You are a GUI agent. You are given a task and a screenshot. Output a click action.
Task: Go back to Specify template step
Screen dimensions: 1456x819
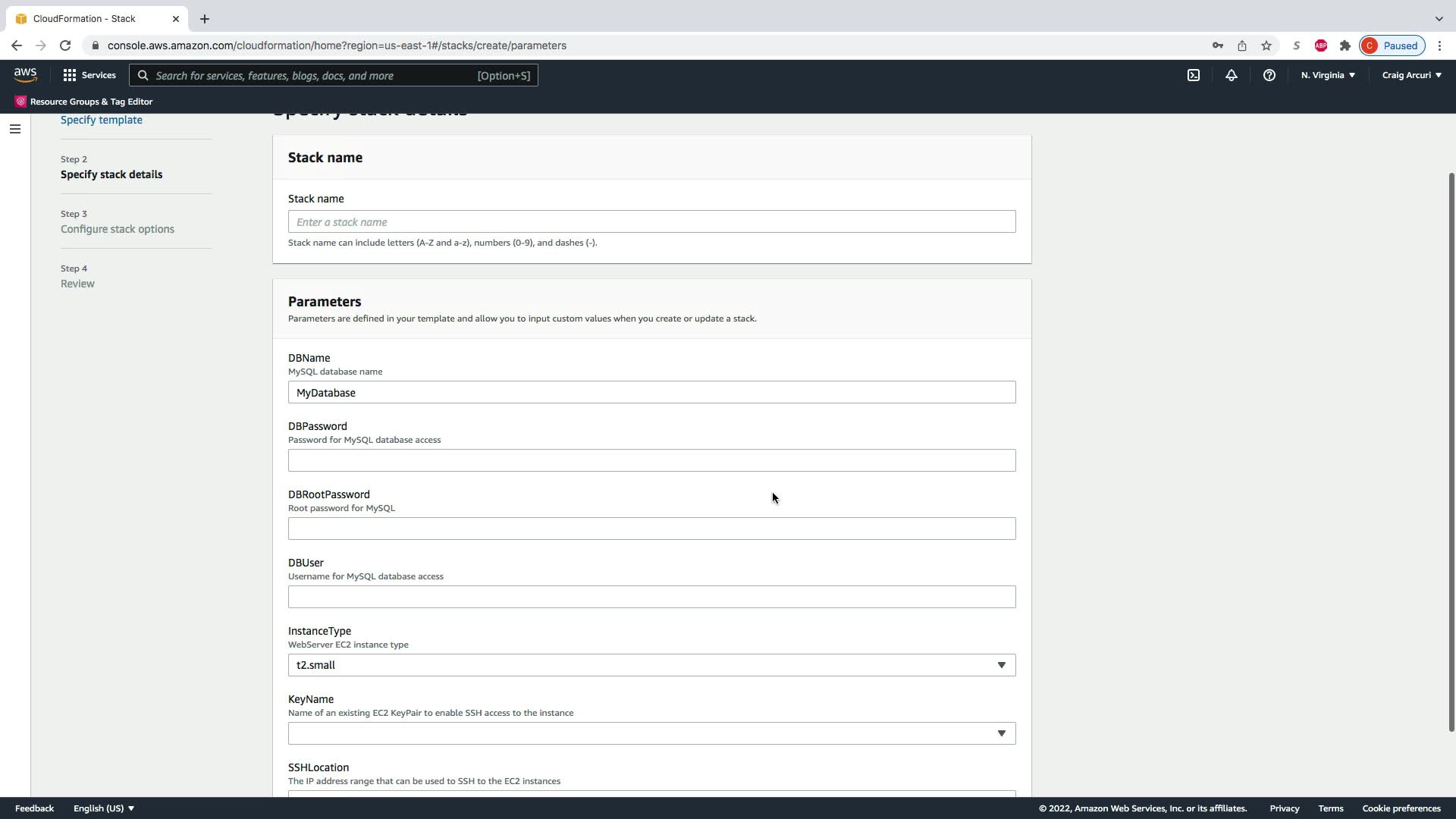(x=102, y=120)
